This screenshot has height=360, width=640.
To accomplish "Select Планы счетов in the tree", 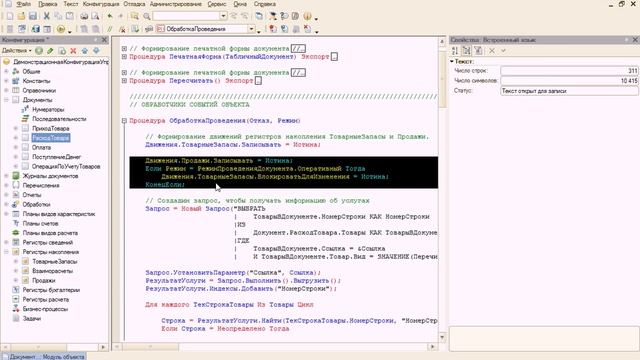I will [x=40, y=223].
